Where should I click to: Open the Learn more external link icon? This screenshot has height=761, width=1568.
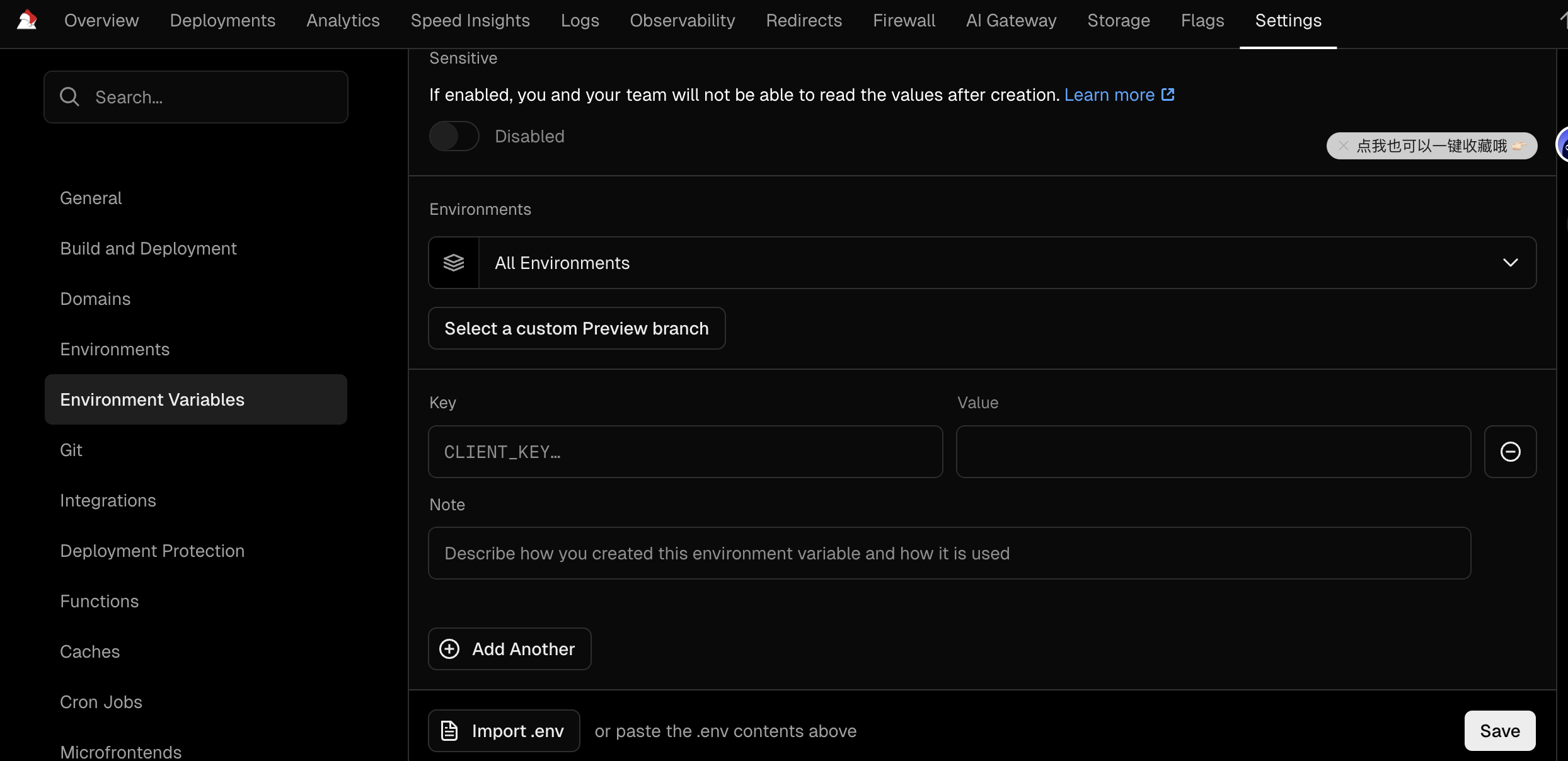point(1168,94)
